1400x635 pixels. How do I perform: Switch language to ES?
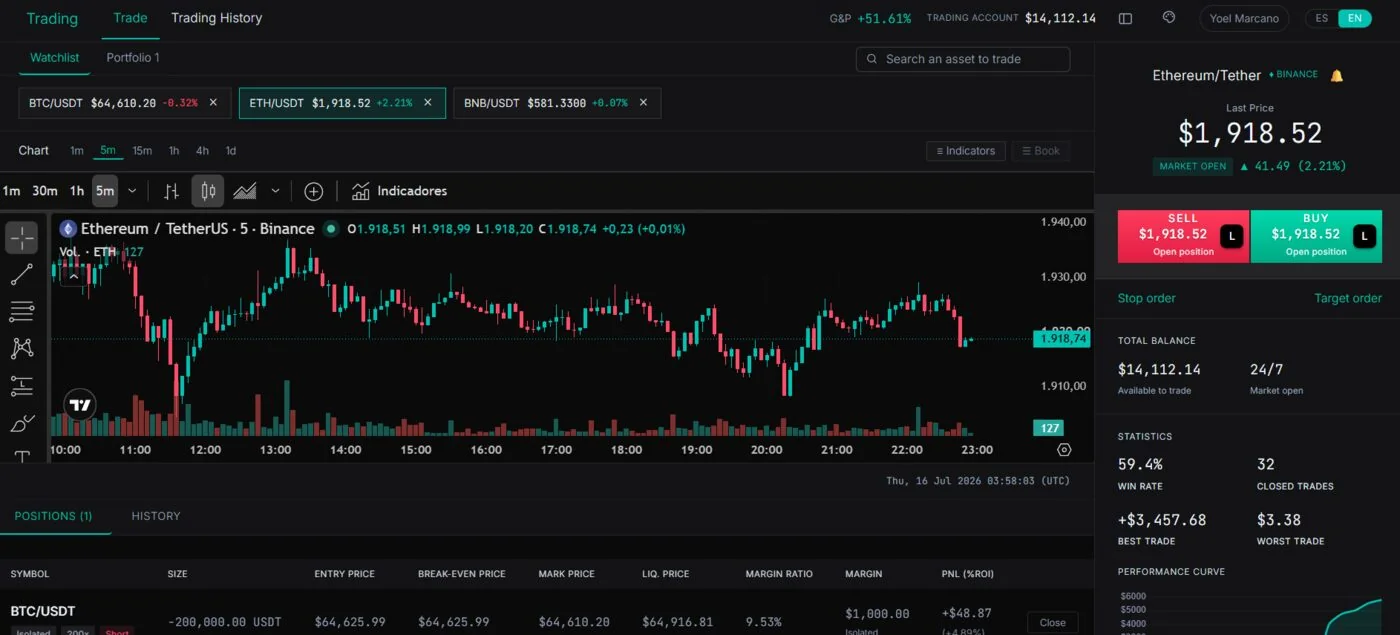pyautogui.click(x=1322, y=18)
